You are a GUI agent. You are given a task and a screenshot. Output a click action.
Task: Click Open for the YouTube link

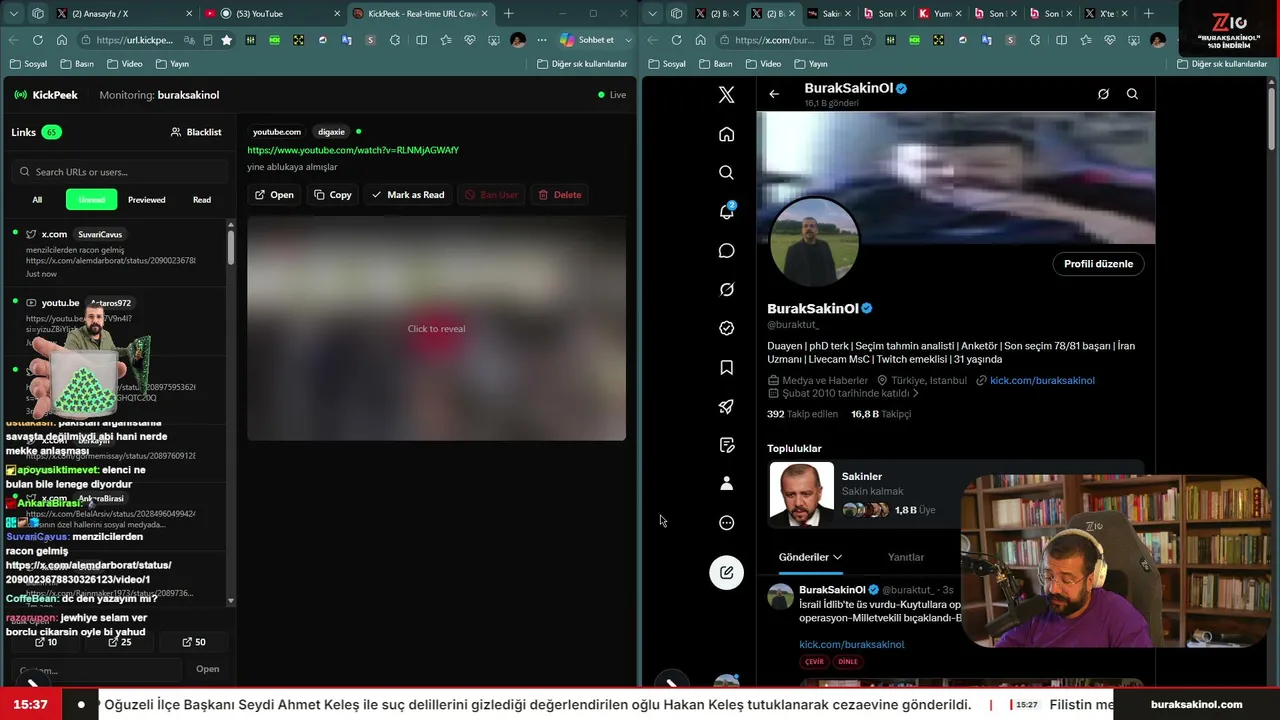point(274,195)
